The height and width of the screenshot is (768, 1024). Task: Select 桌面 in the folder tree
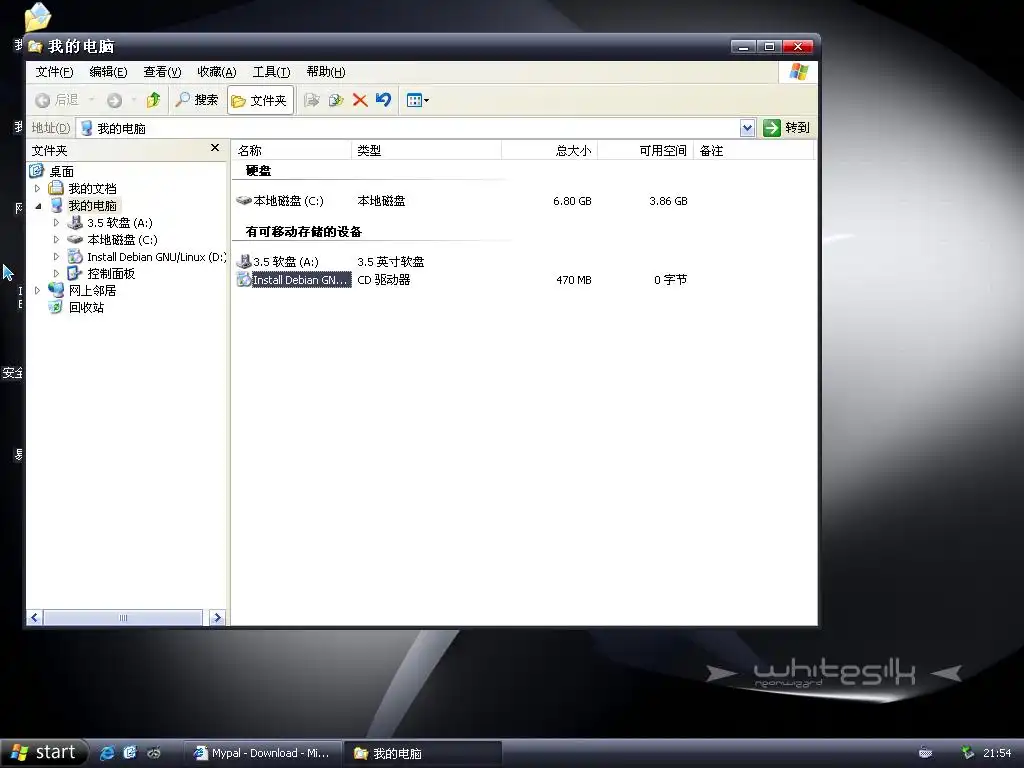pyautogui.click(x=61, y=171)
